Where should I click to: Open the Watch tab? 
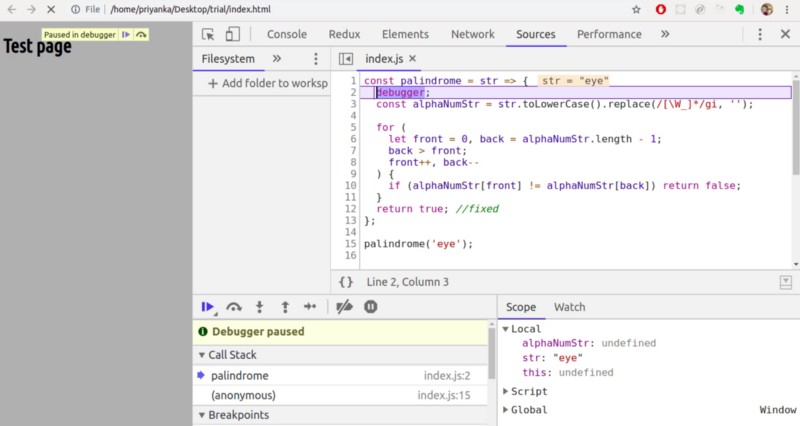569,307
